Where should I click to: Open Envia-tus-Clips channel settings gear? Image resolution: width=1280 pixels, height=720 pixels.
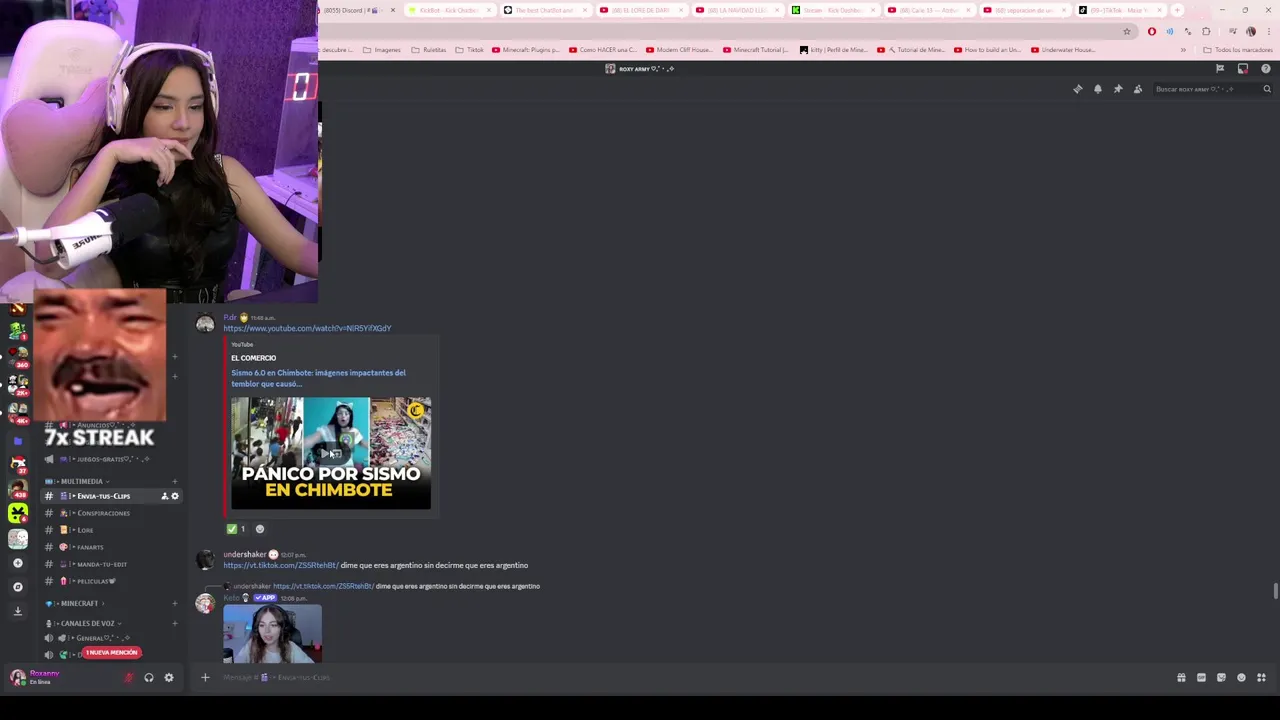(x=175, y=496)
